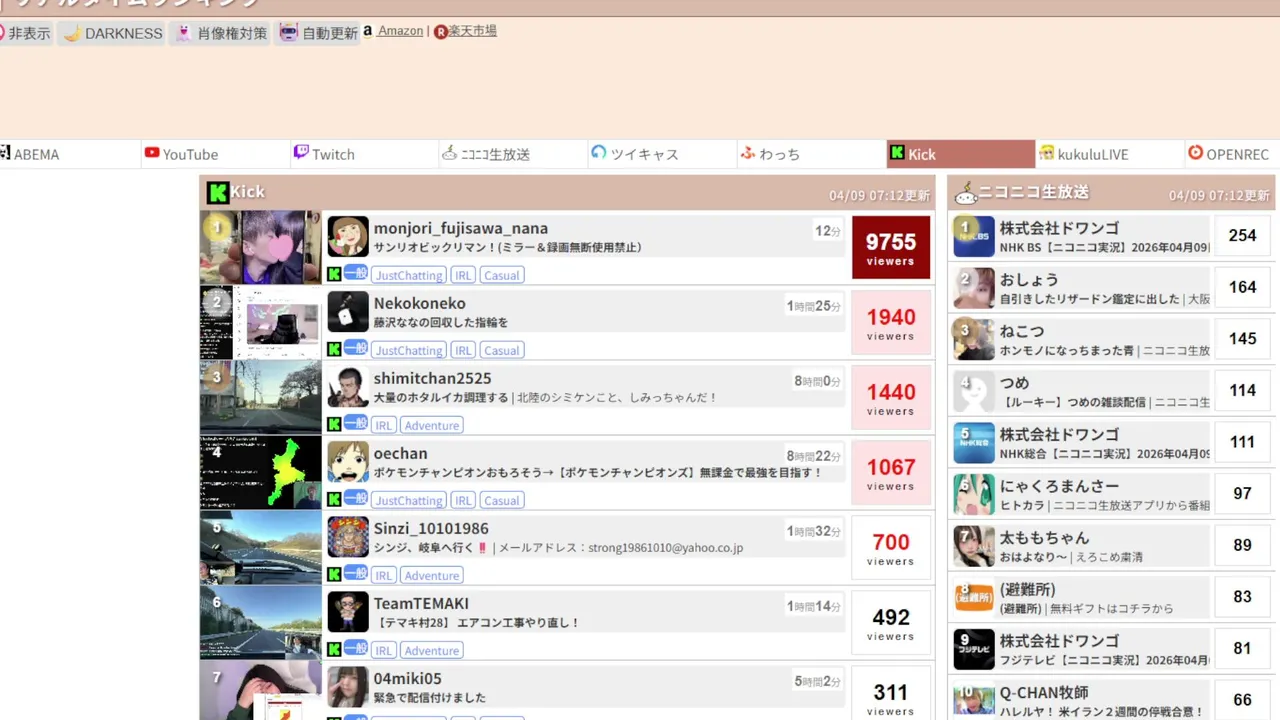Screen dimensions: 1280x720
Task: Select the Kick tab
Action: (x=960, y=154)
